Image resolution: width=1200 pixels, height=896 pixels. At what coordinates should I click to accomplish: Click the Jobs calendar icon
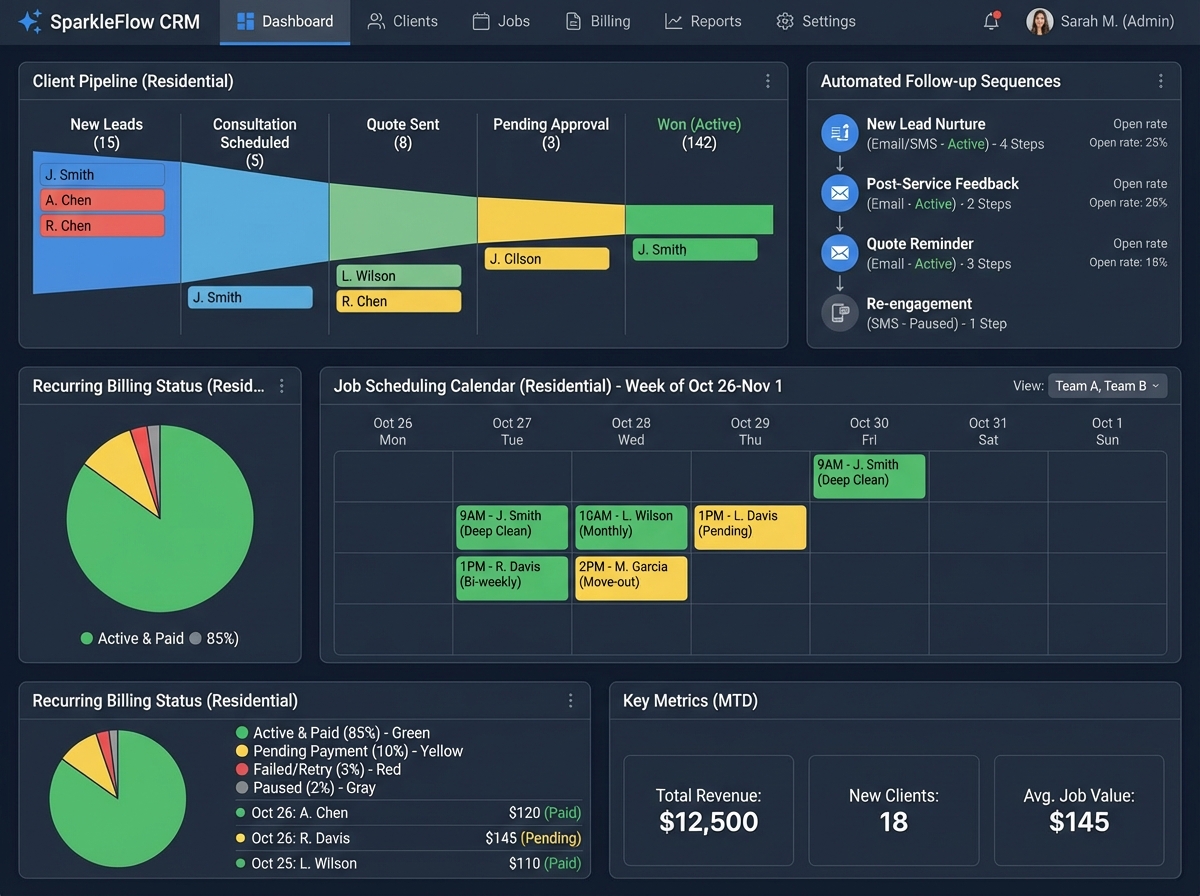[482, 20]
